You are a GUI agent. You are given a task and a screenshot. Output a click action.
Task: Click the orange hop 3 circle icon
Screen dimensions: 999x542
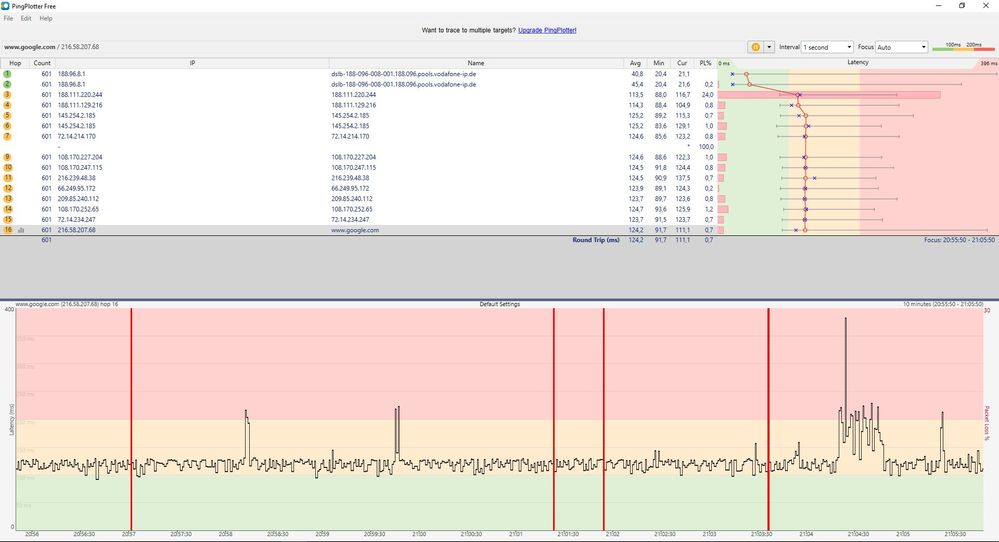[x=8, y=94]
